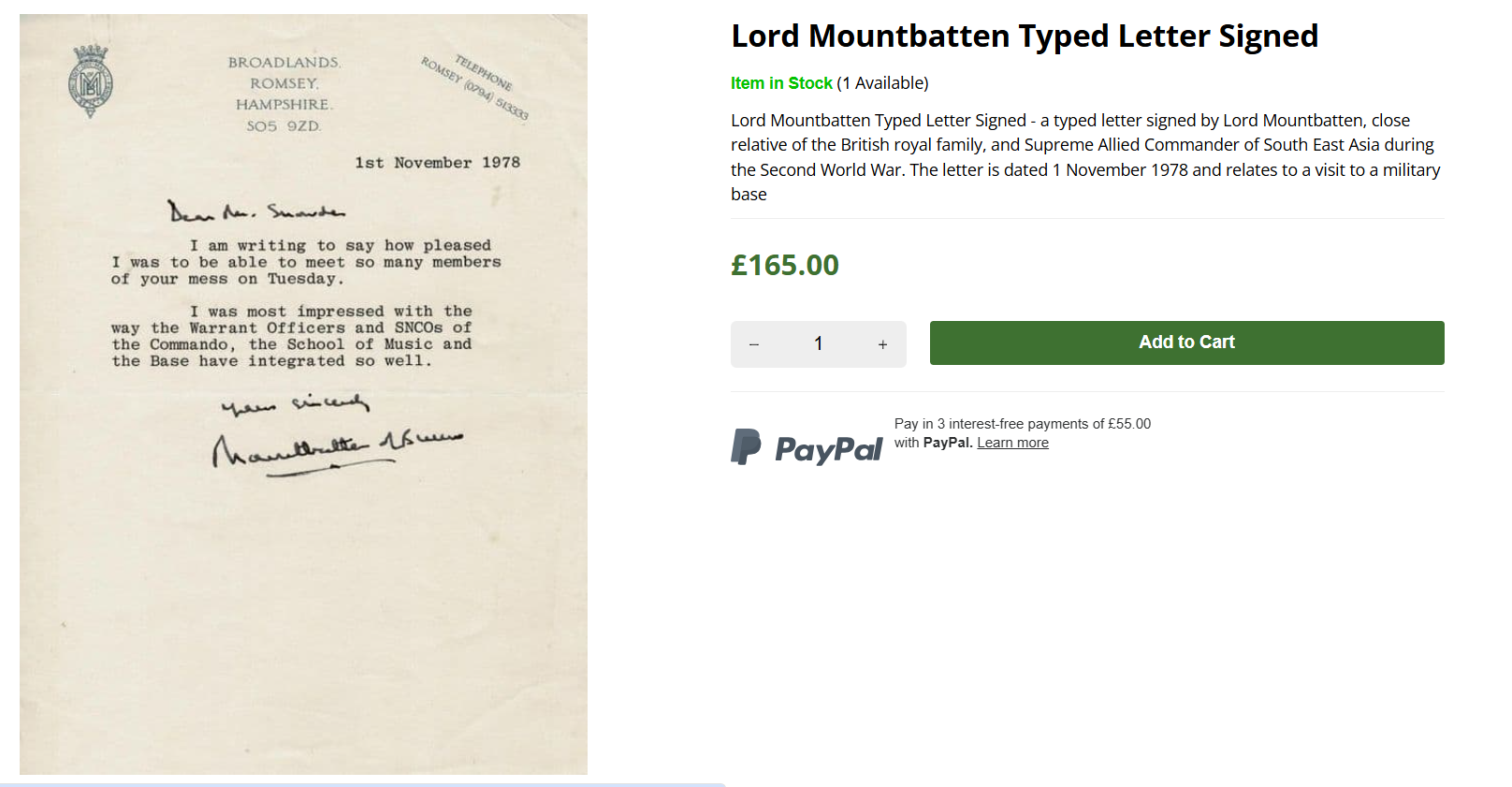Image resolution: width=1512 pixels, height=787 pixels.
Task: Click the Pay in 3 interest-free payments text
Action: pyautogui.click(x=1022, y=424)
